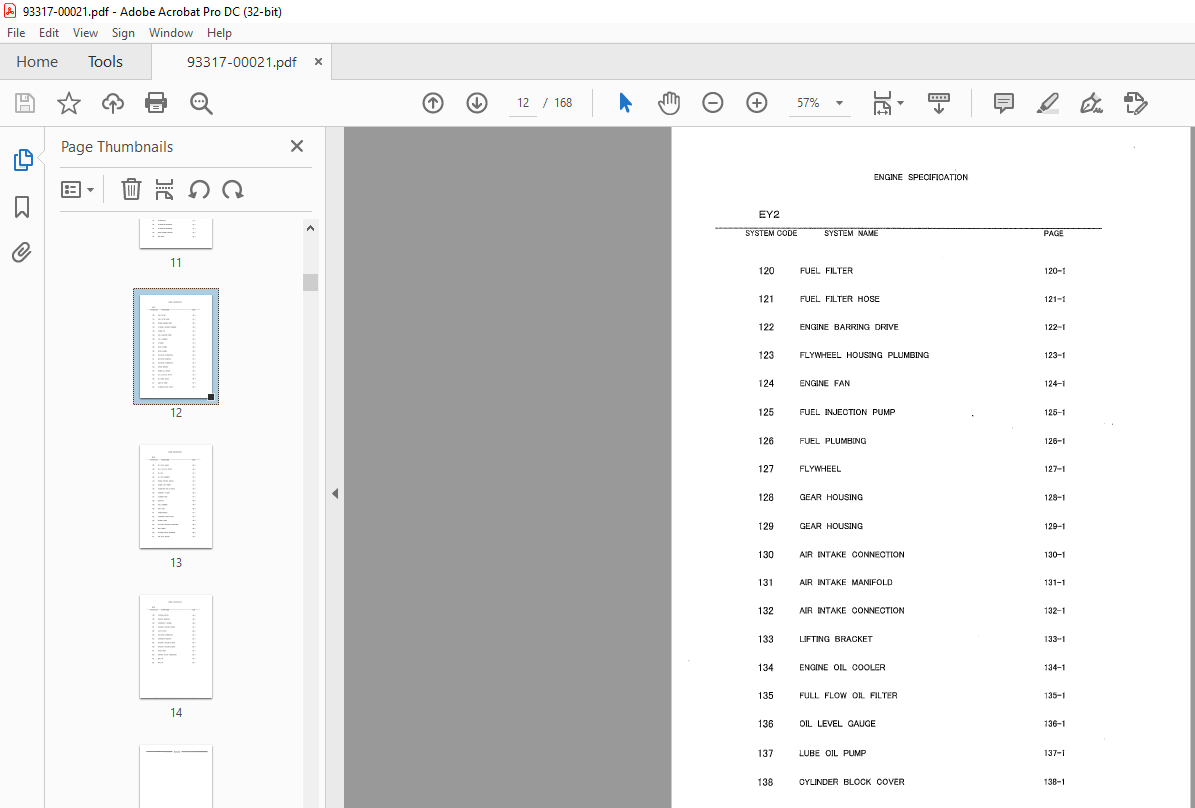The width and height of the screenshot is (1195, 808).
Task: Open the View menu
Action: tap(85, 33)
